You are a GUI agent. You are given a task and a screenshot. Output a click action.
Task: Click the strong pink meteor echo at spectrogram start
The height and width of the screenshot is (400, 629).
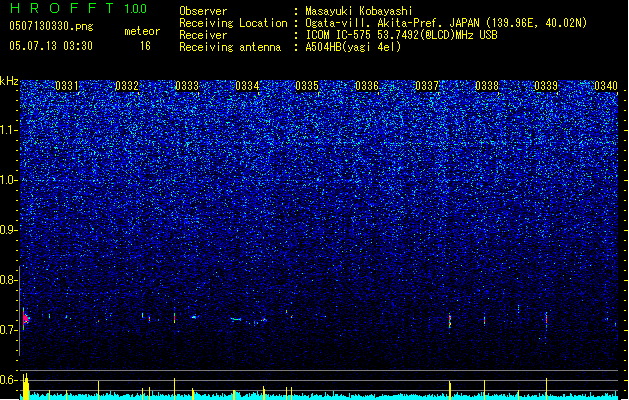click(26, 319)
